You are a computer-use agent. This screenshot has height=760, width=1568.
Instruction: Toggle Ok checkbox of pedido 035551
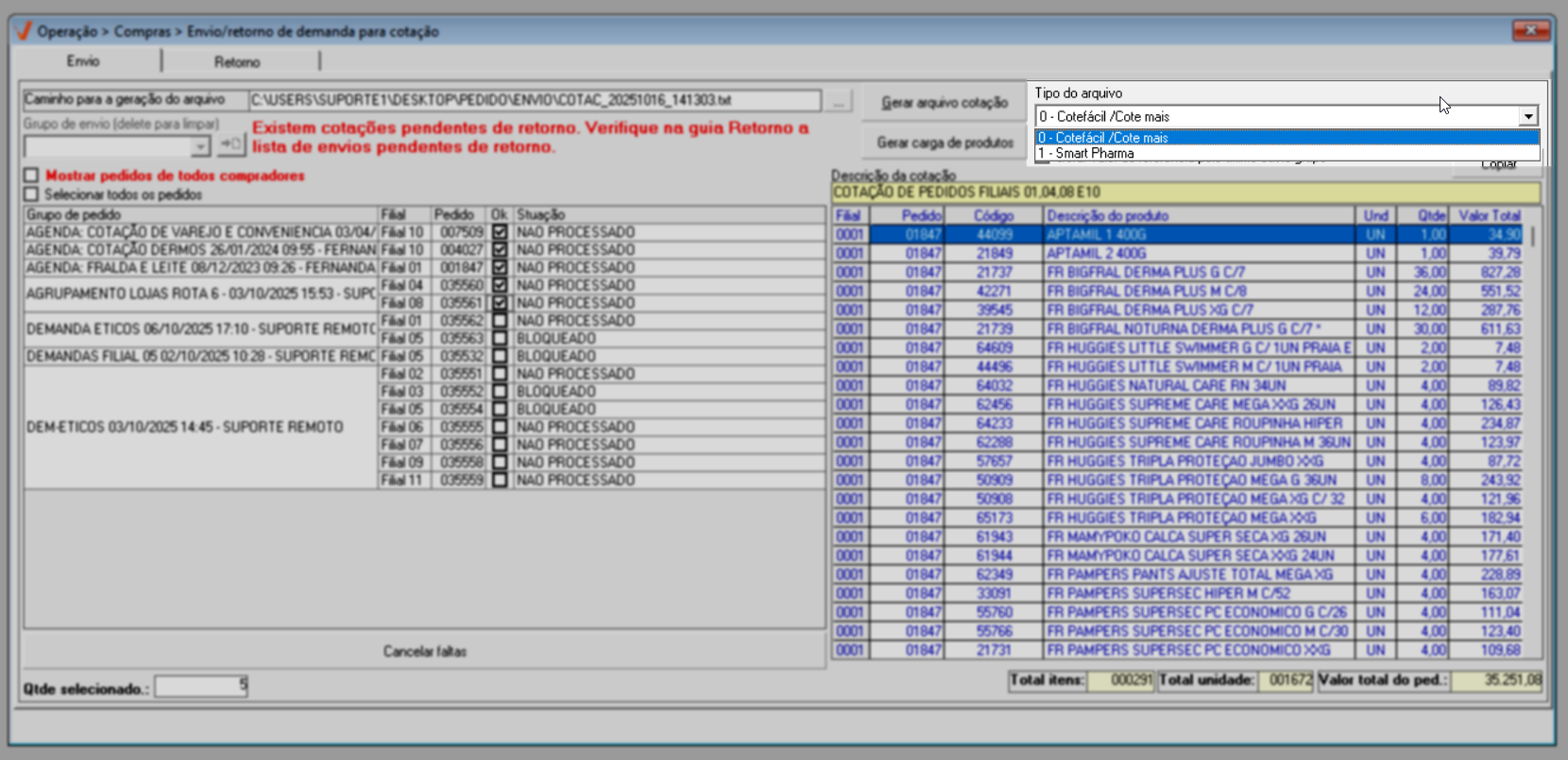coord(500,374)
